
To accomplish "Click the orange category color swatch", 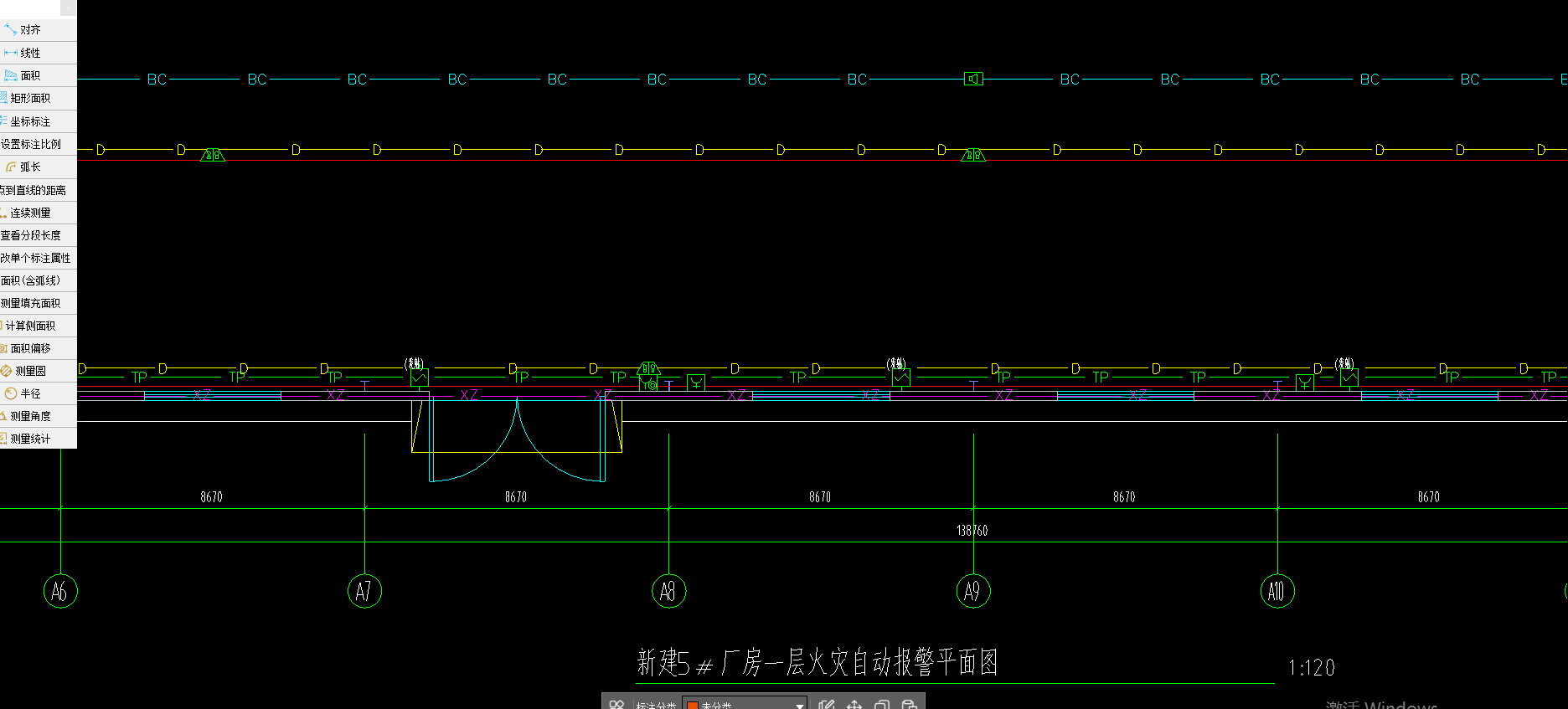I will 693,706.
